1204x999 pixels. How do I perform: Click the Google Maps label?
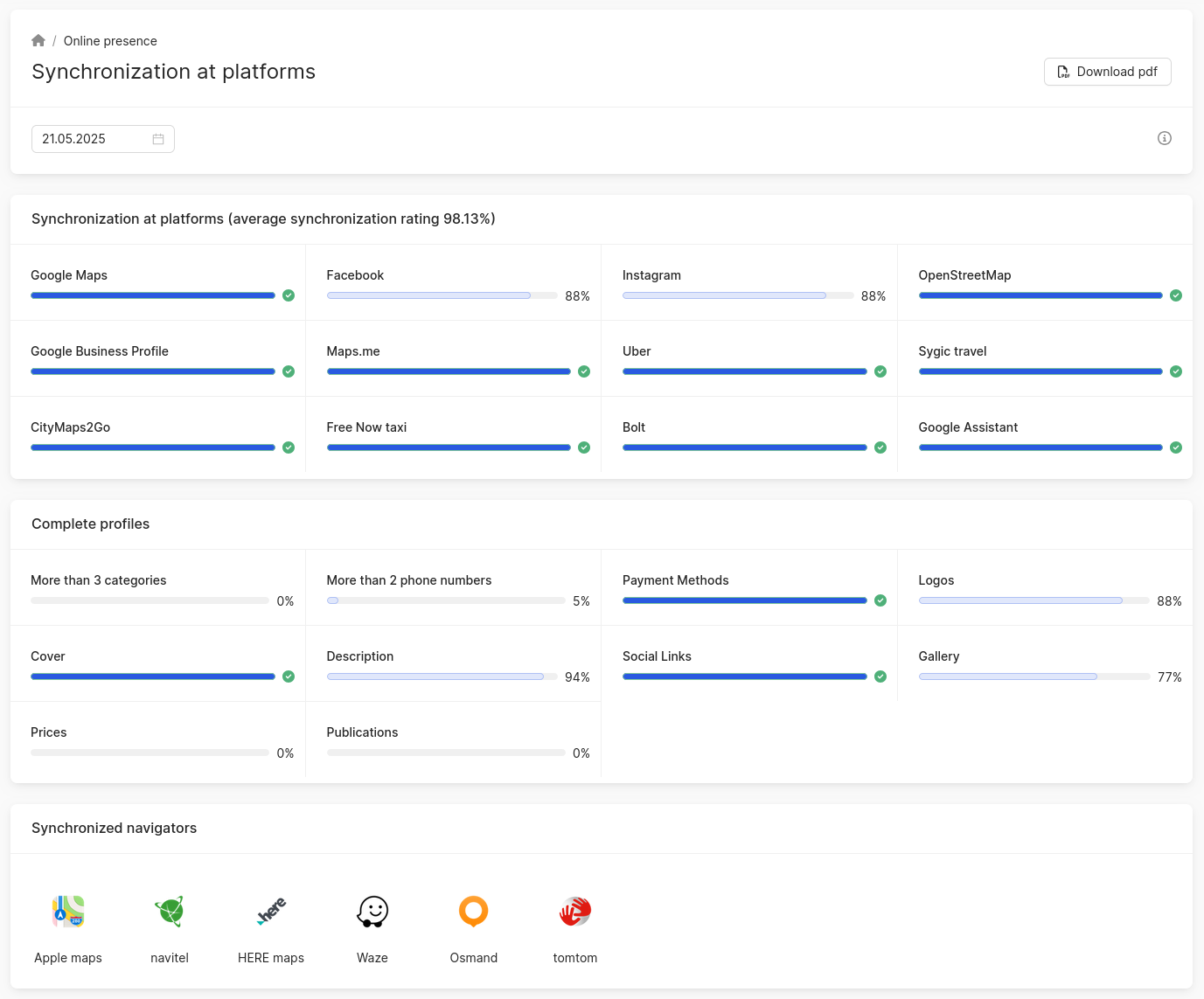tap(69, 275)
